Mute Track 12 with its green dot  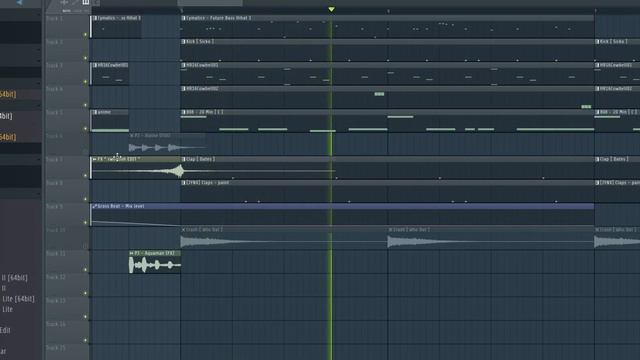point(85,293)
